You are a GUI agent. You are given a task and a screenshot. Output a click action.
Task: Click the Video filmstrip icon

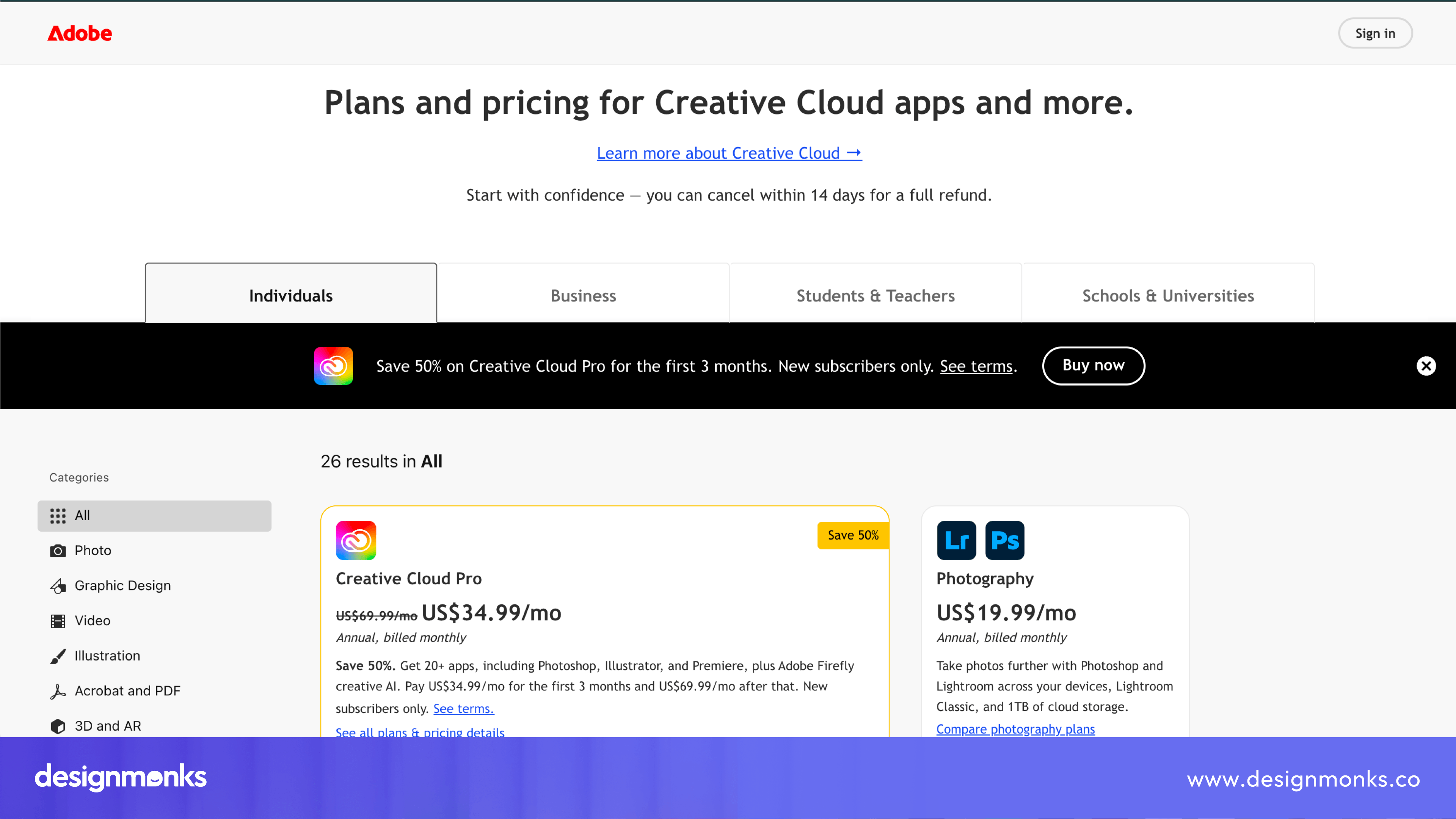[x=58, y=621]
